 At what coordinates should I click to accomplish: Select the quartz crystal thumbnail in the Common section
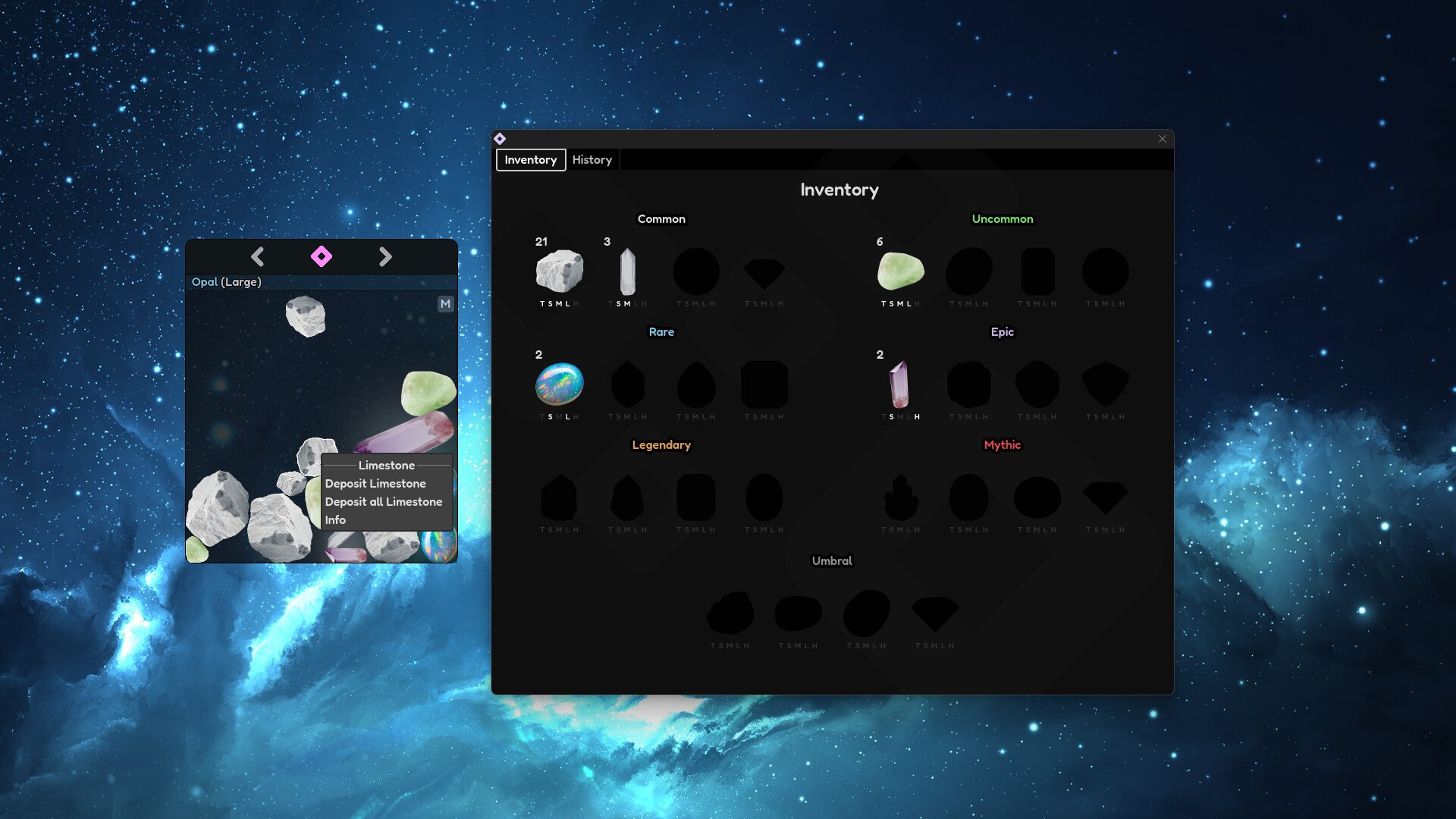tap(626, 273)
